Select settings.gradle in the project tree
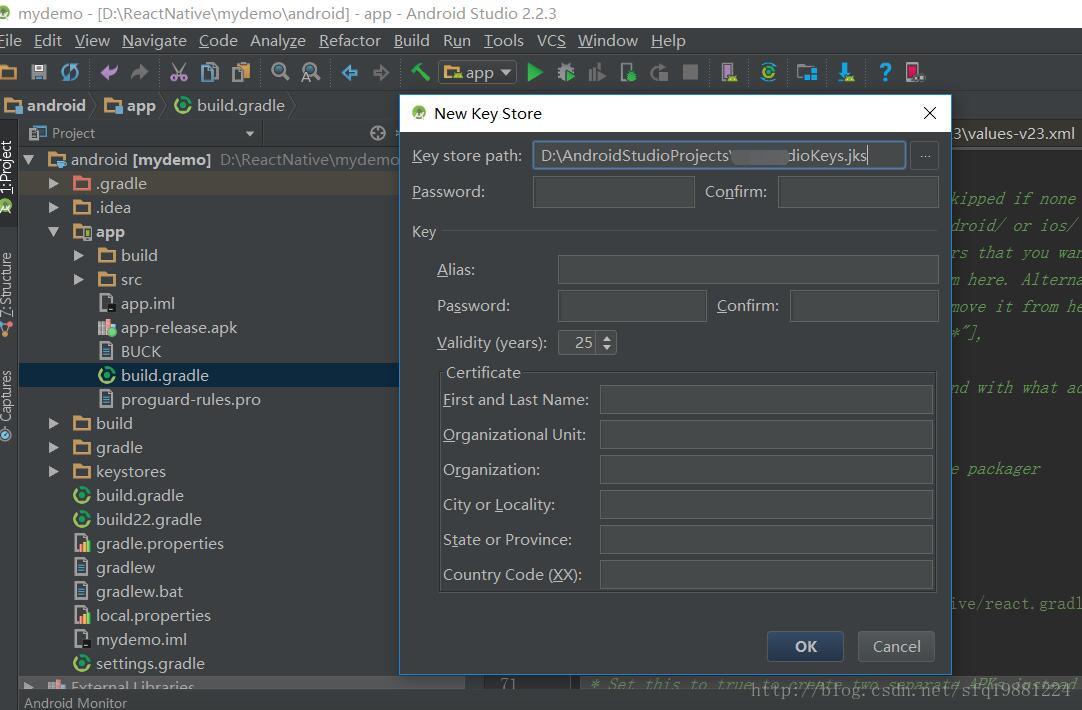Viewport: 1082px width, 710px height. click(150, 664)
